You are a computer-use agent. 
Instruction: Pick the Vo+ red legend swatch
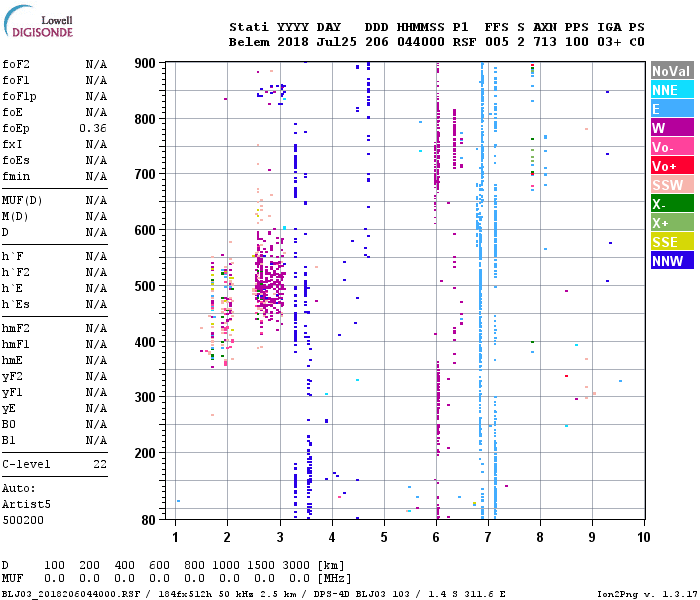[672, 166]
